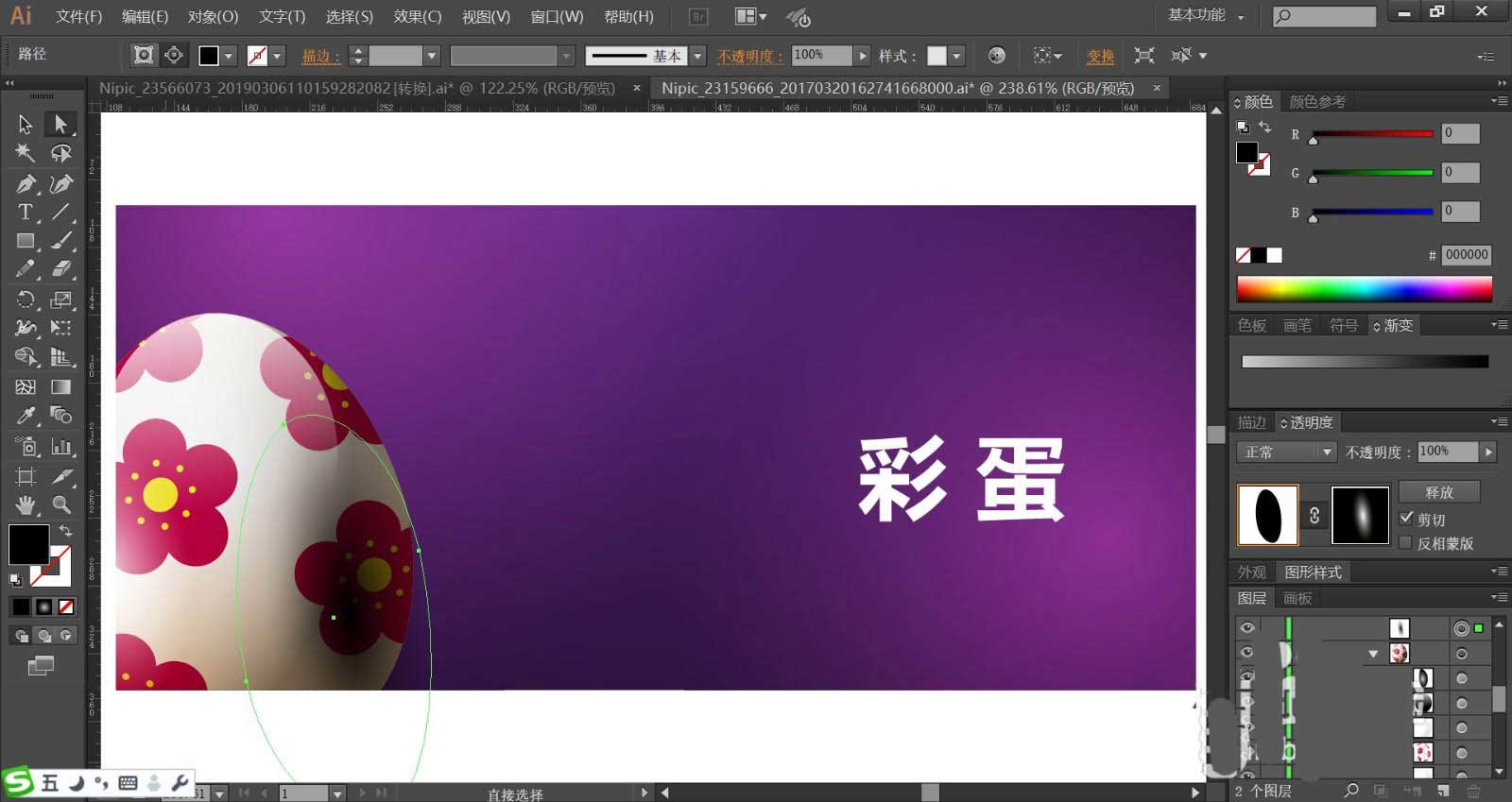Click the 描边 link in control bar
Image resolution: width=1512 pixels, height=802 pixels.
tap(320, 57)
